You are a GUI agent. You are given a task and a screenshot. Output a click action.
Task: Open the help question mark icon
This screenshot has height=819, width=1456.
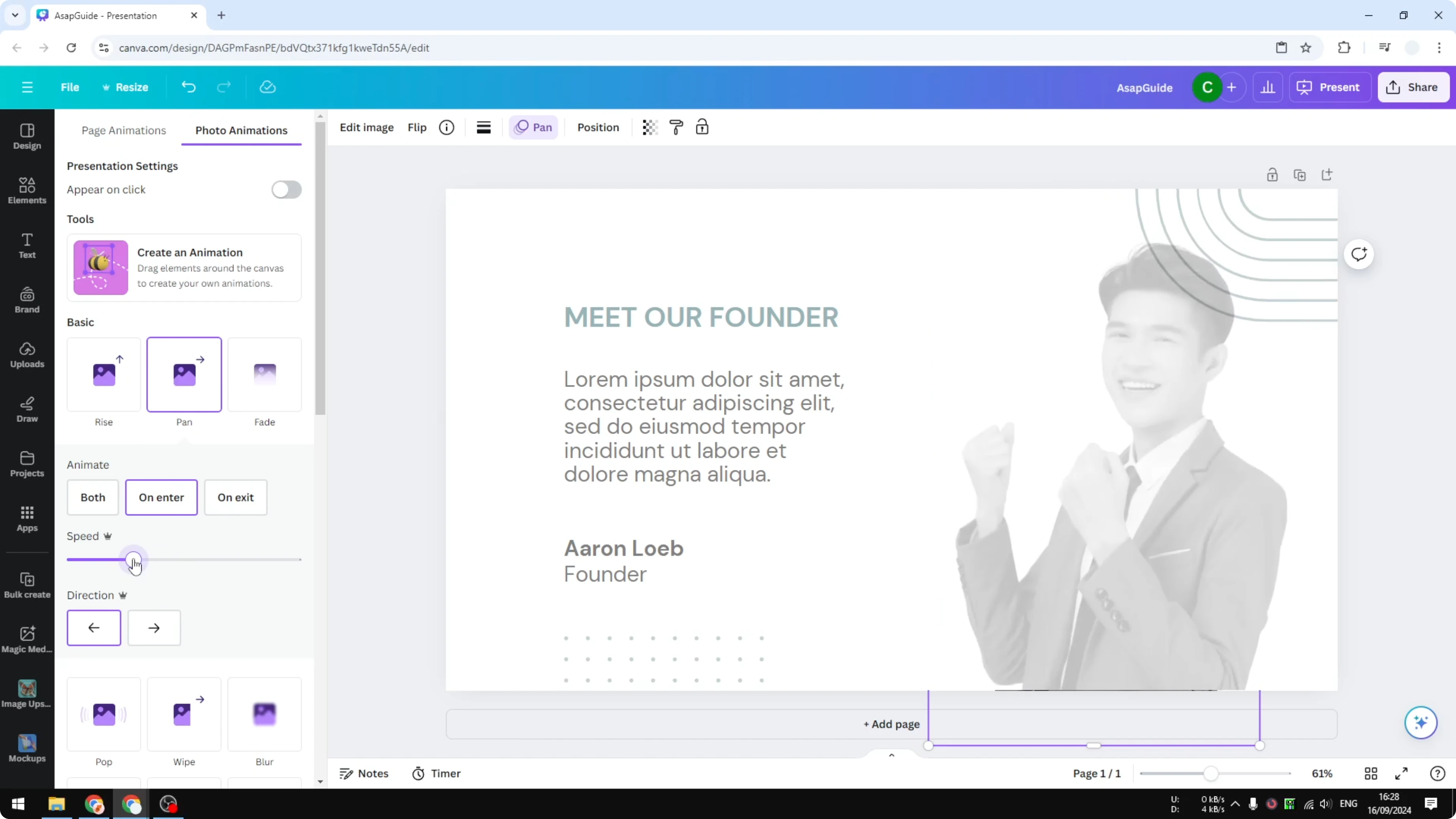[1437, 773]
